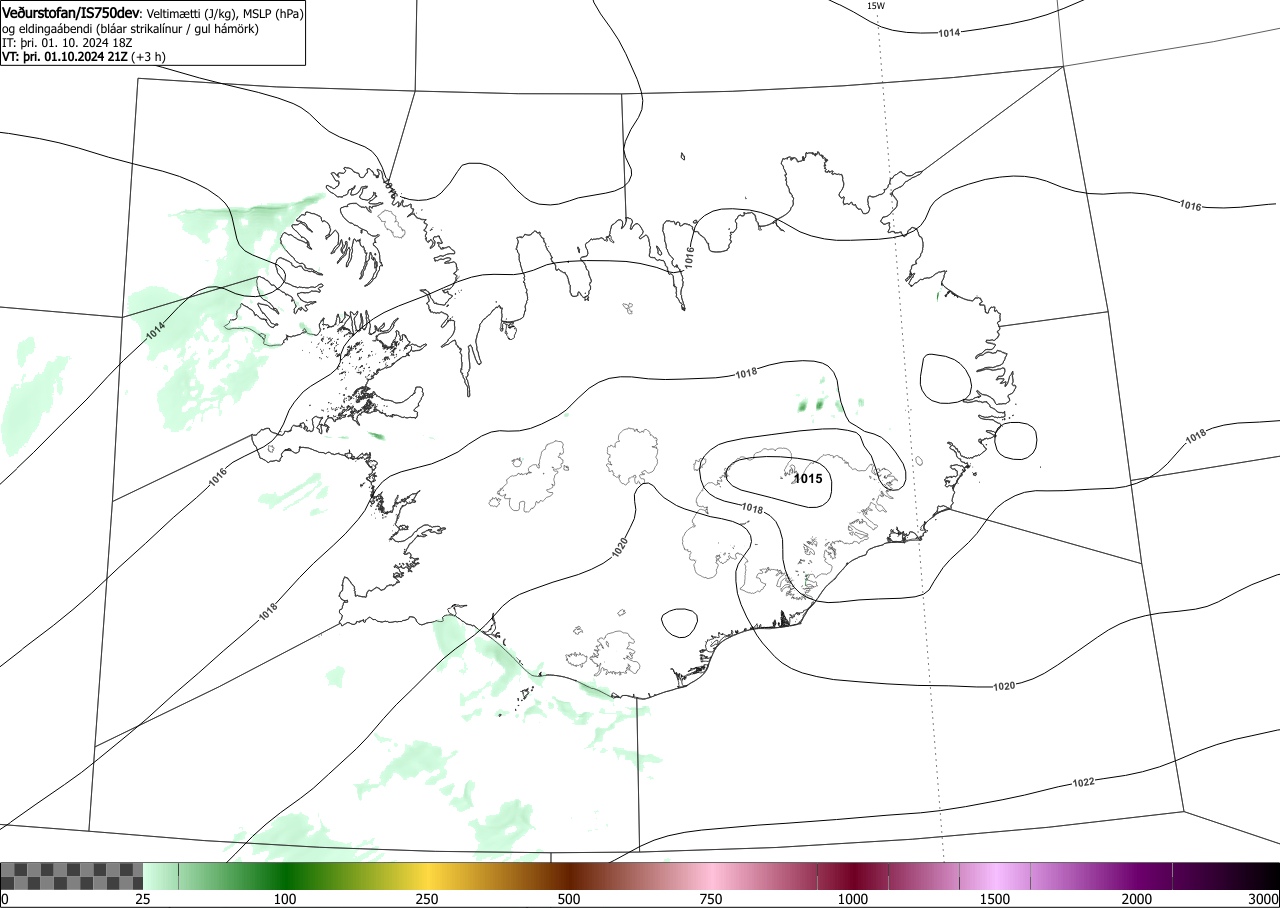Click the dark green CAPE spots east of the 1018 label
This screenshot has height=908, width=1280.
(811, 405)
